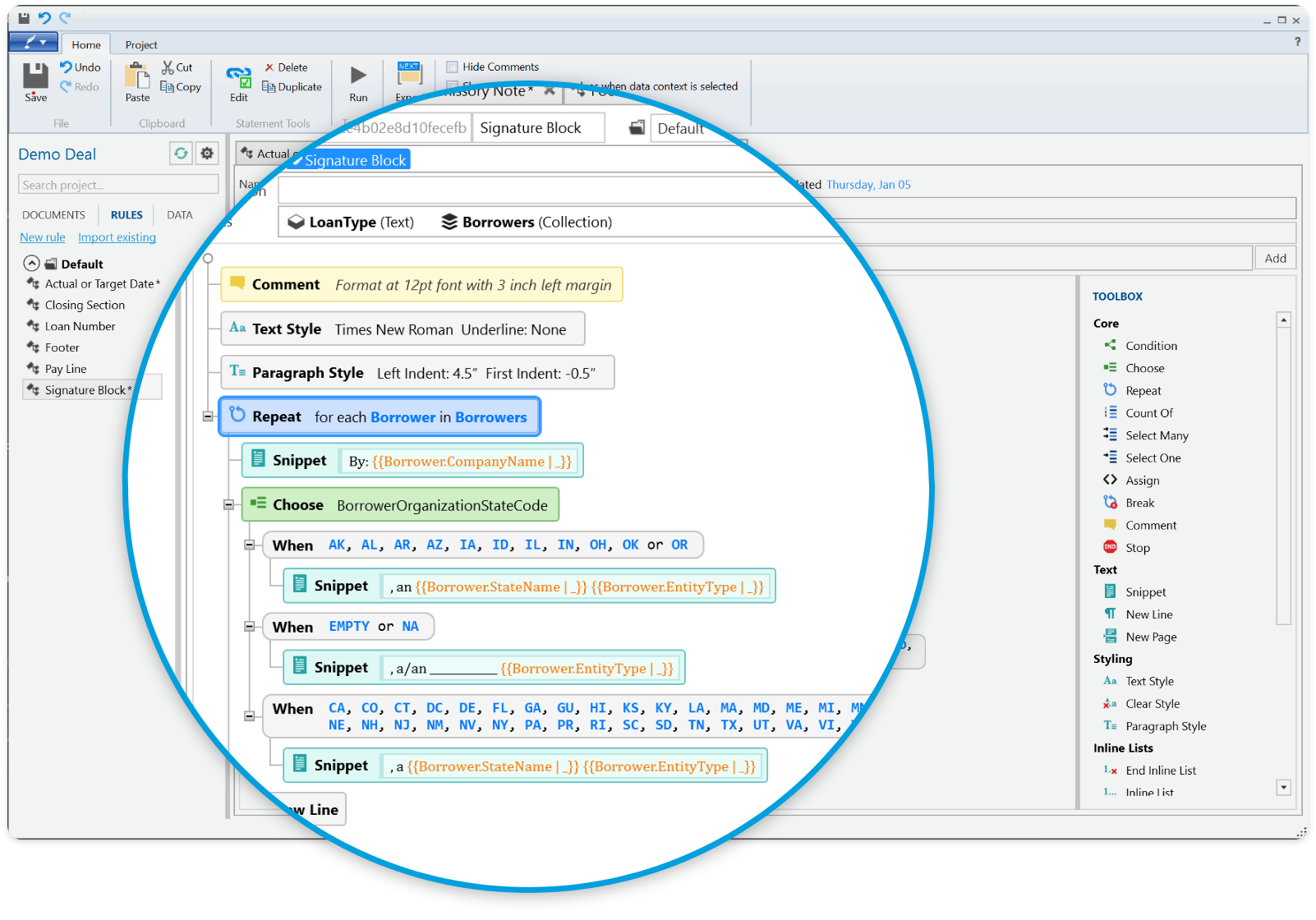Click inside the Search project field

[117, 184]
